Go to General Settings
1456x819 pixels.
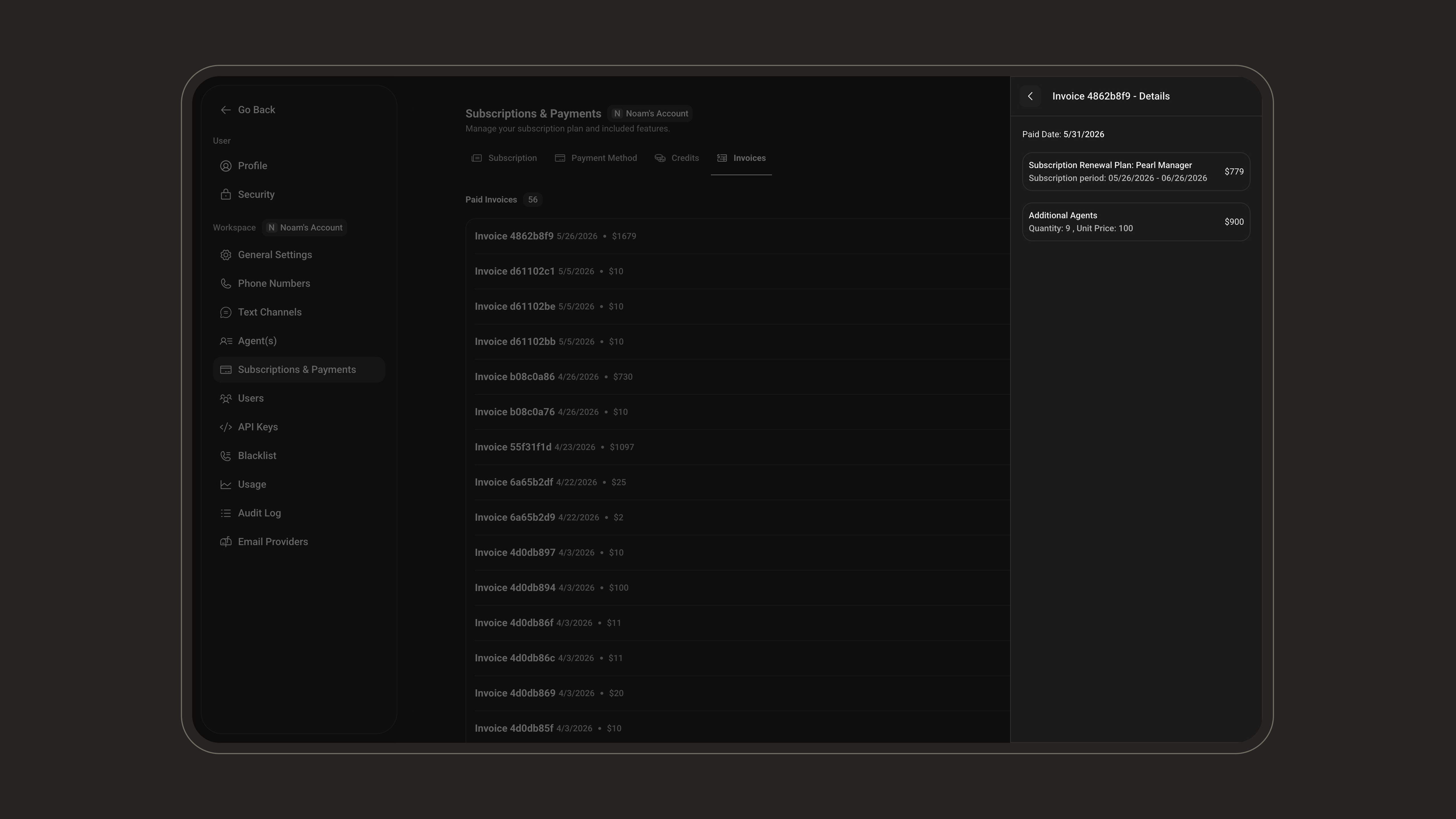click(x=299, y=255)
